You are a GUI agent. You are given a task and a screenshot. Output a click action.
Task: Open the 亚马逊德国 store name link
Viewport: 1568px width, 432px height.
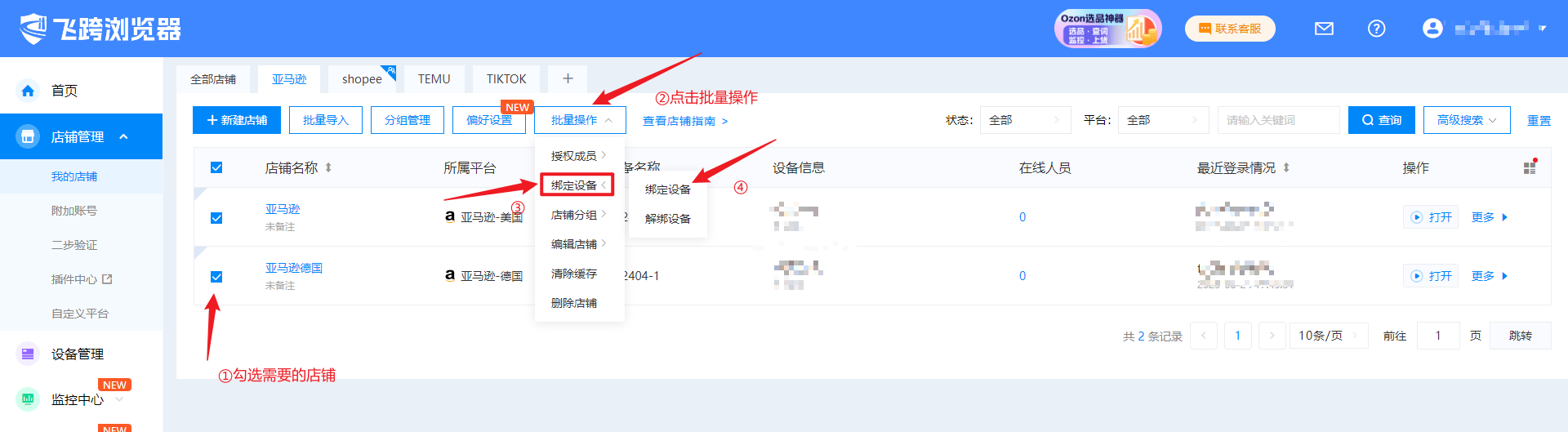coord(294,268)
